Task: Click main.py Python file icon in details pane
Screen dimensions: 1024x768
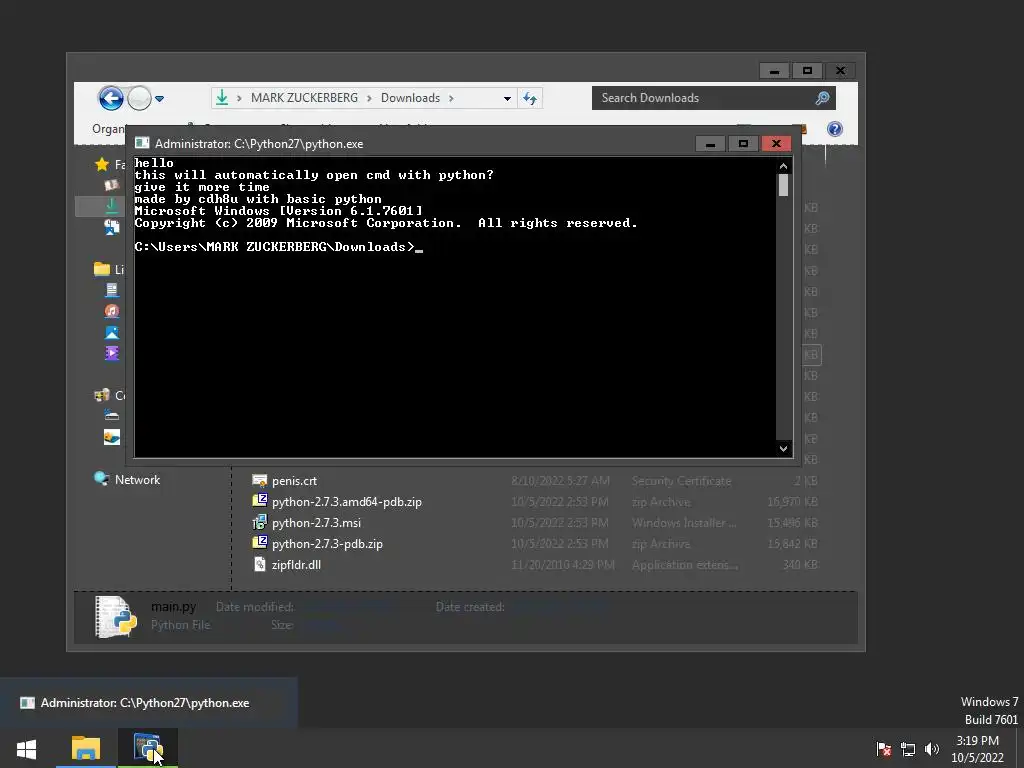Action: point(116,616)
